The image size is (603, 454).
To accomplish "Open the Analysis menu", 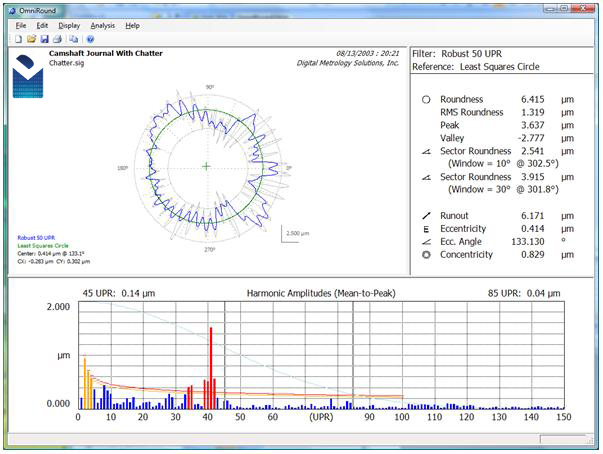I will (103, 26).
